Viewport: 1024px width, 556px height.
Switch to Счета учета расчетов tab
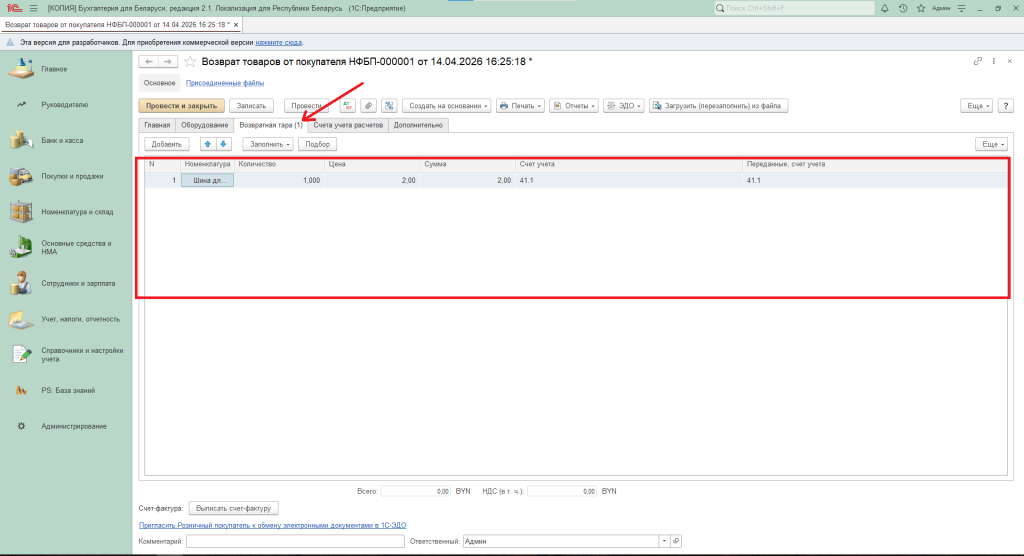(347, 125)
